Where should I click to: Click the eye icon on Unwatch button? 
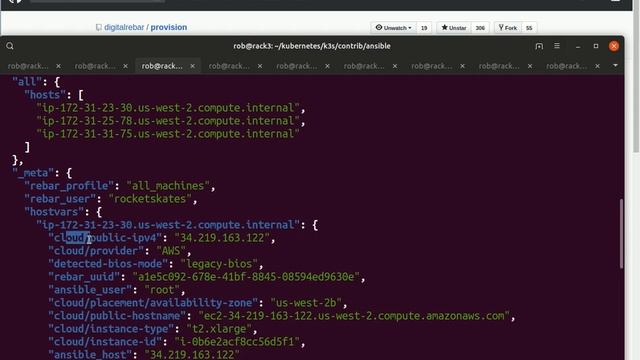pos(379,27)
